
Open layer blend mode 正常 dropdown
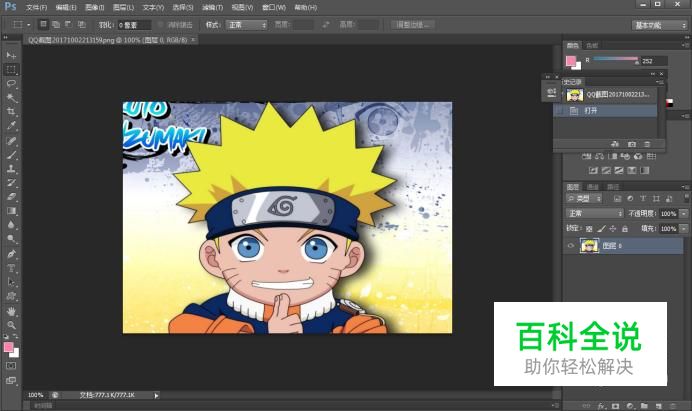(595, 214)
